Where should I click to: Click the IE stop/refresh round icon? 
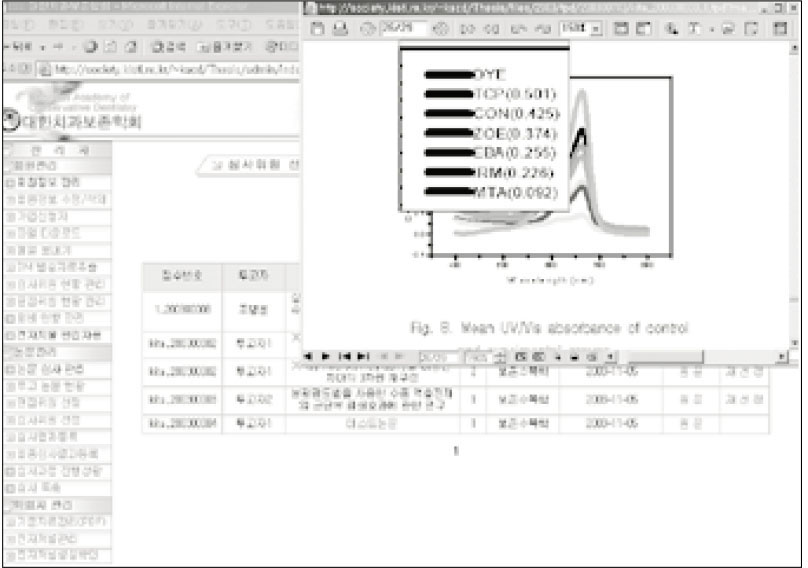pos(91,46)
